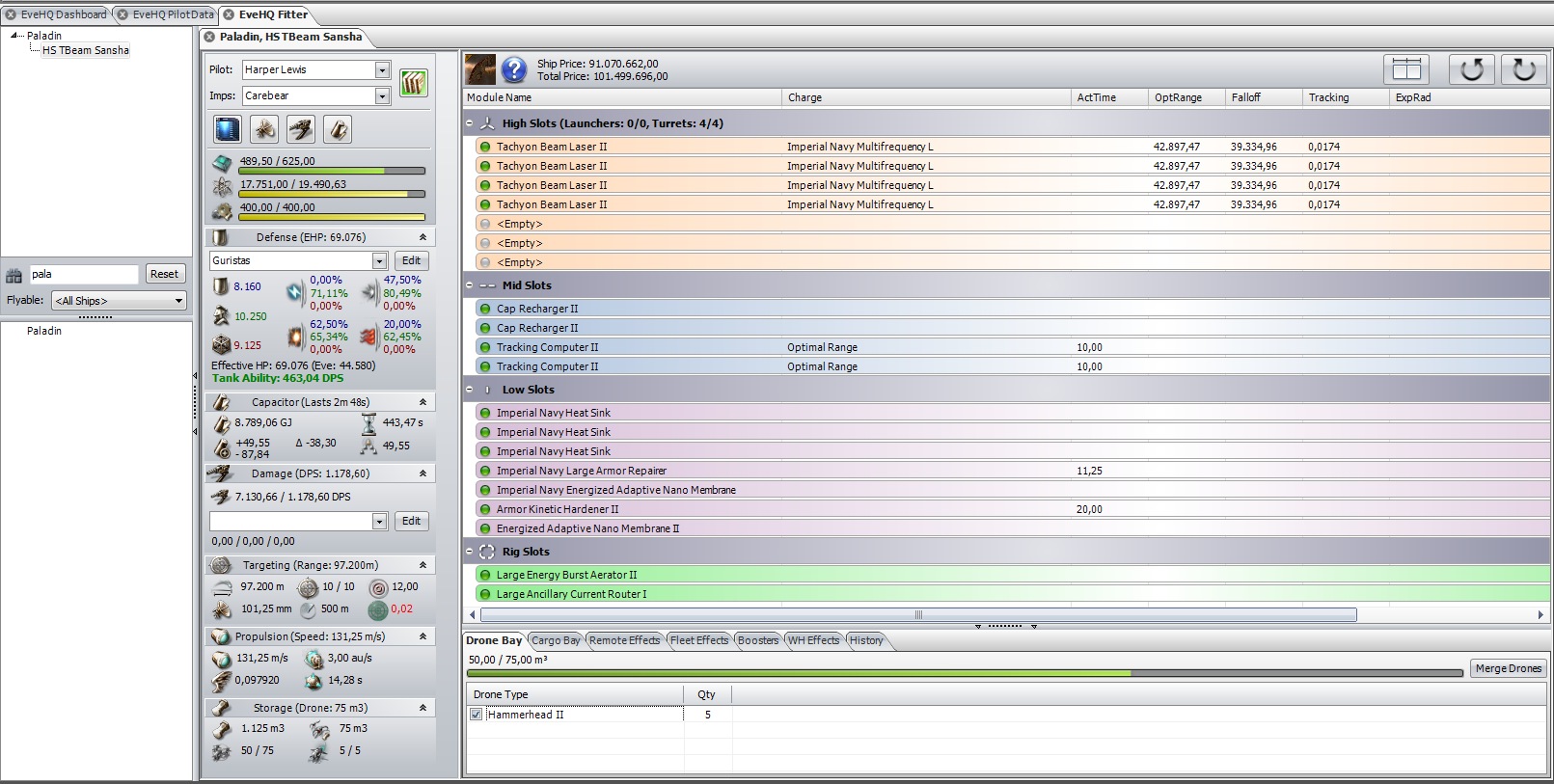Click the armor HP icon beside 10.250

point(221,315)
